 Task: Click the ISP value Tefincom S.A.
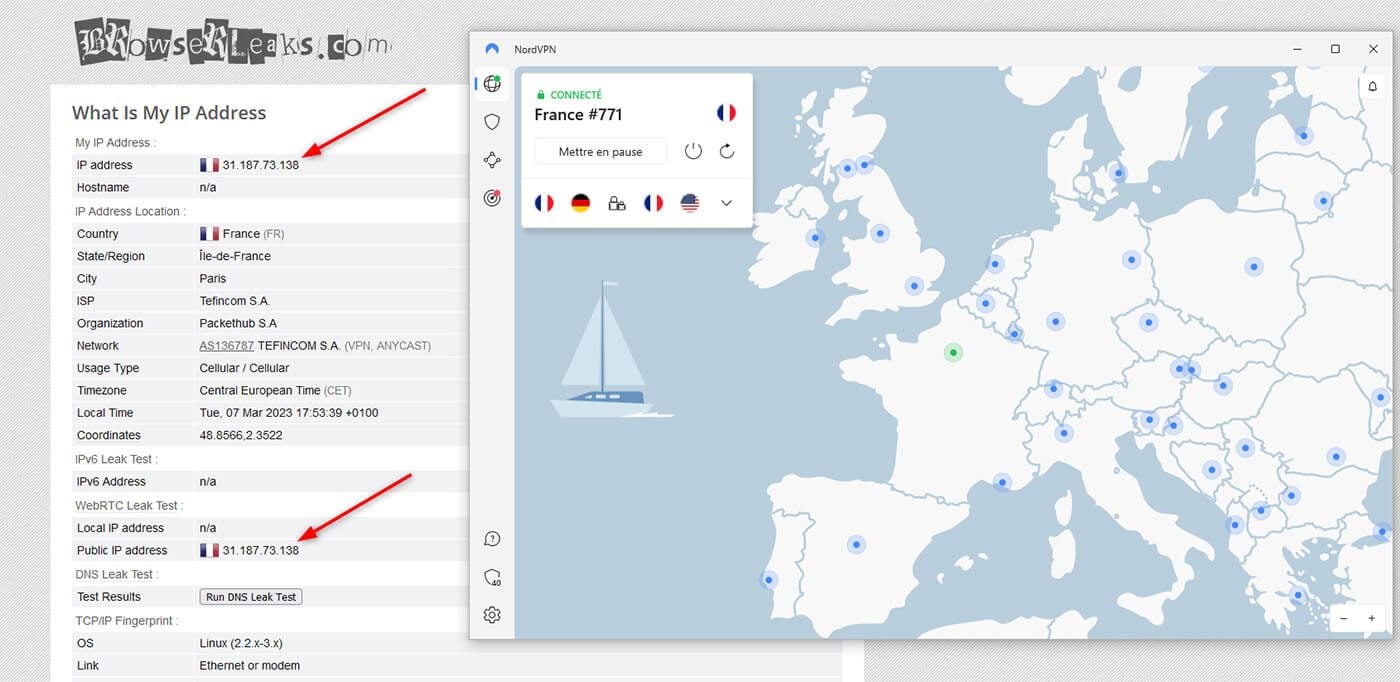coord(235,301)
